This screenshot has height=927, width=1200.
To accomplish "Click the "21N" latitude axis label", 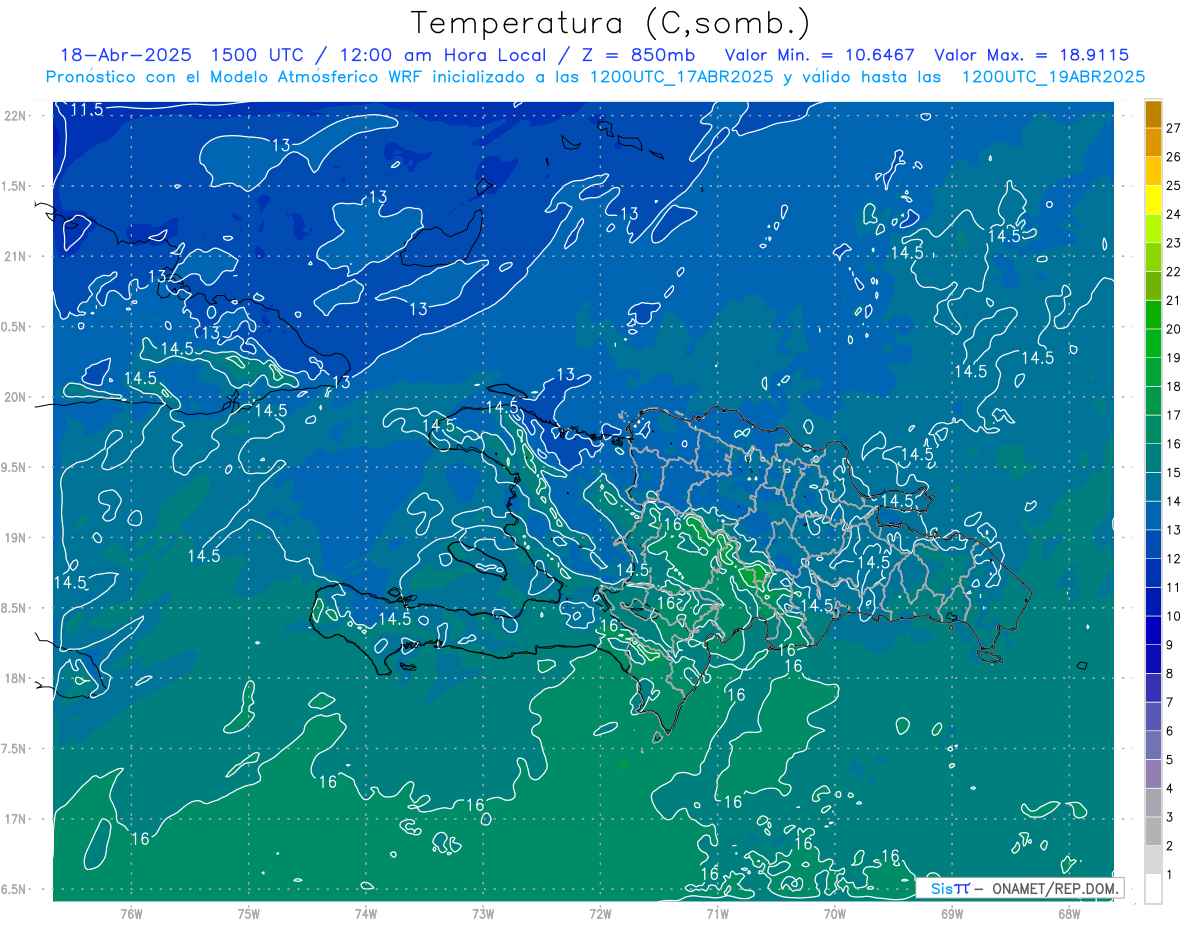I will tap(16, 257).
